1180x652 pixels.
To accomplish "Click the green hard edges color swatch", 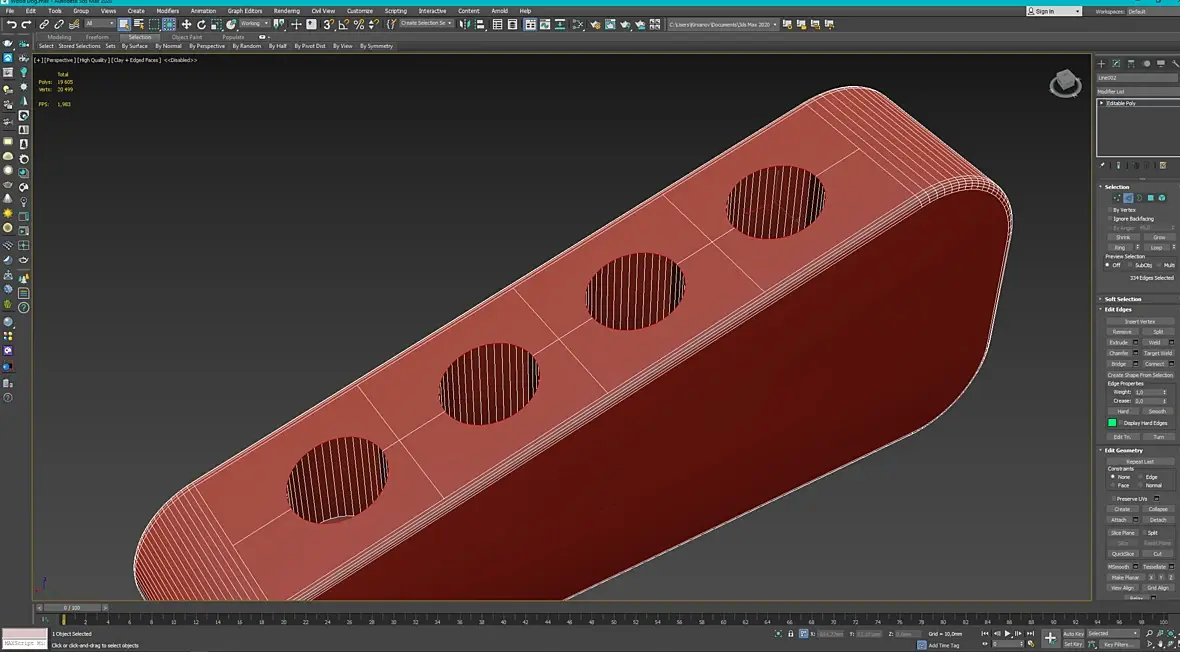I will click(x=1112, y=423).
